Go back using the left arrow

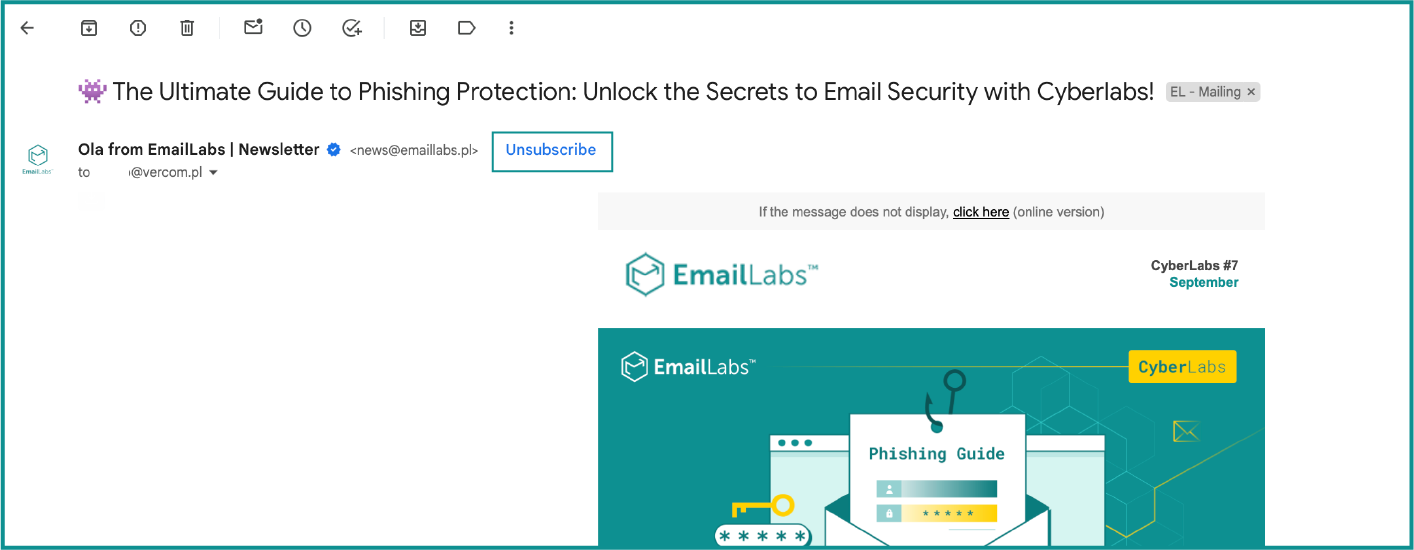pos(27,28)
